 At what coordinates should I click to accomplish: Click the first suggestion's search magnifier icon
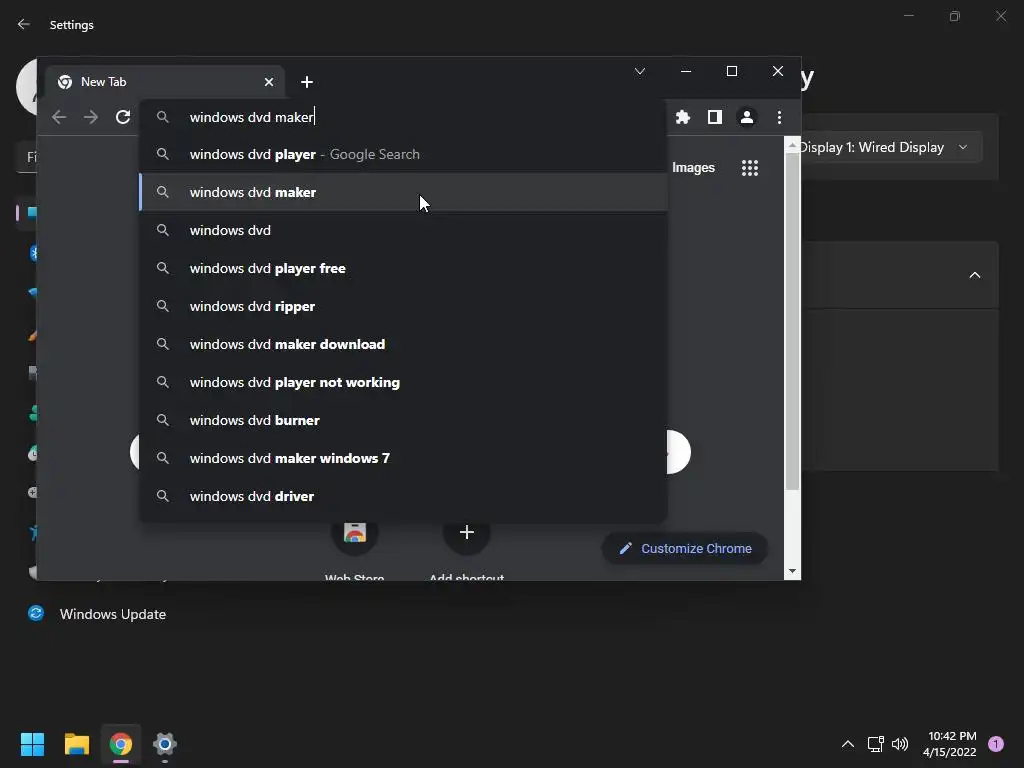click(x=163, y=154)
